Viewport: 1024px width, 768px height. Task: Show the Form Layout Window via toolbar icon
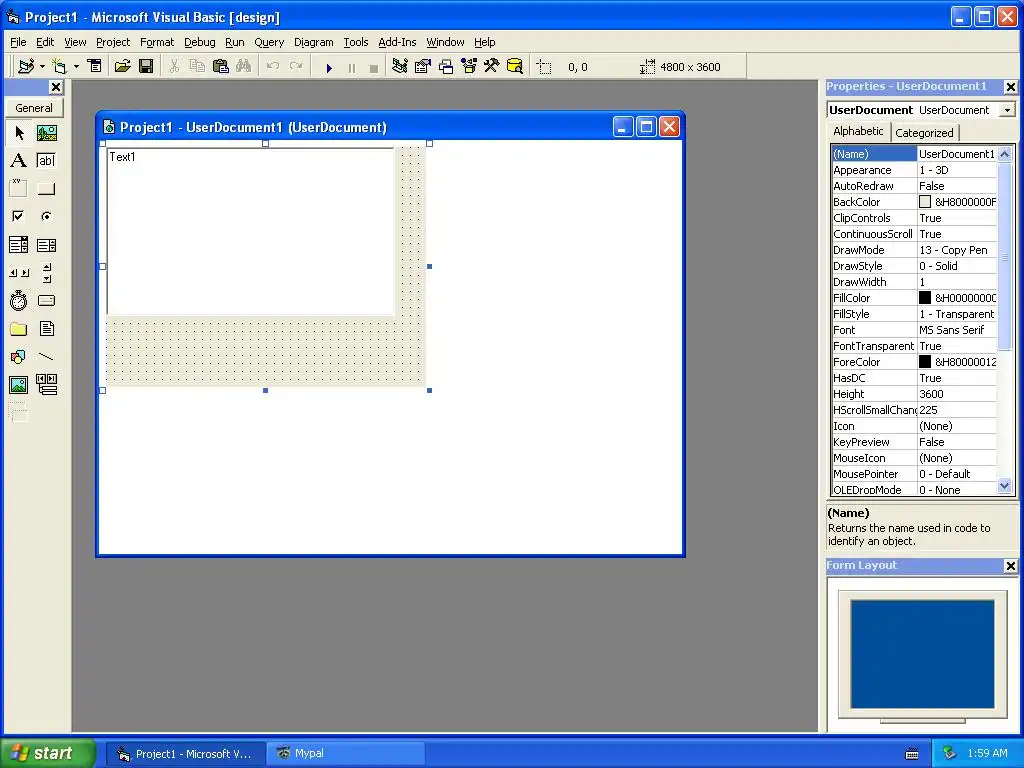point(446,67)
